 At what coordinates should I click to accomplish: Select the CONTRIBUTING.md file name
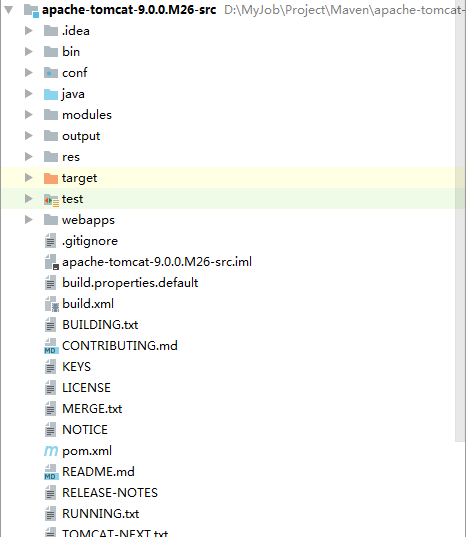coord(120,346)
